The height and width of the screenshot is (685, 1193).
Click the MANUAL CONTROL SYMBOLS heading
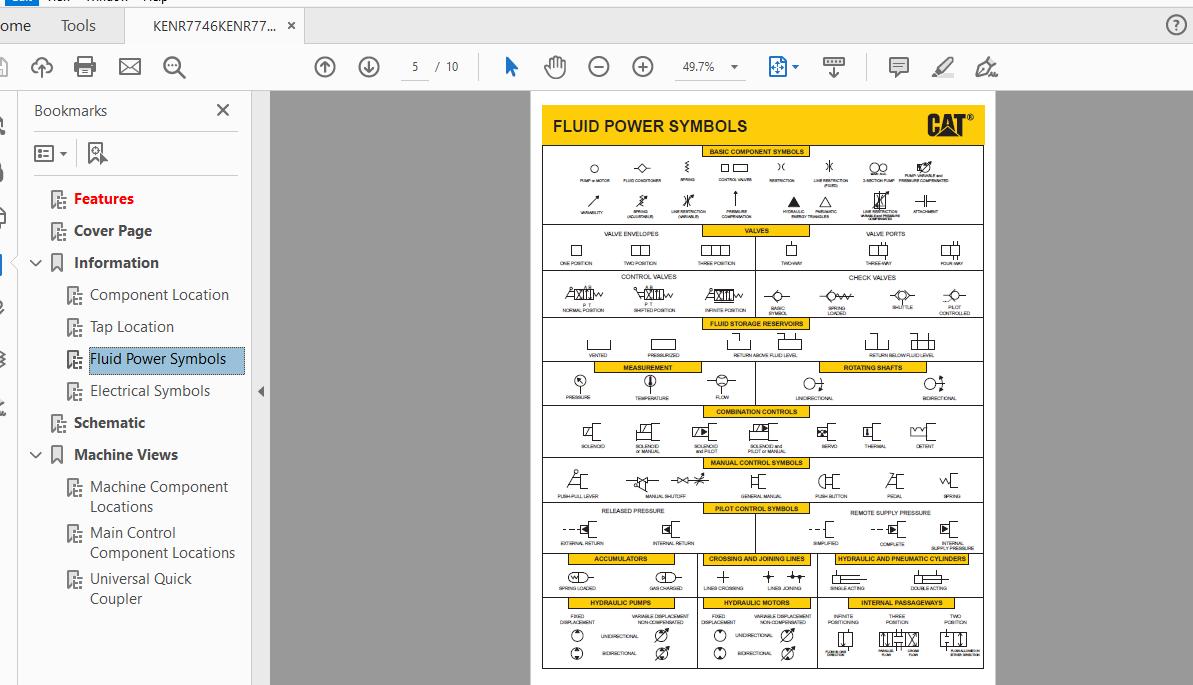click(756, 463)
